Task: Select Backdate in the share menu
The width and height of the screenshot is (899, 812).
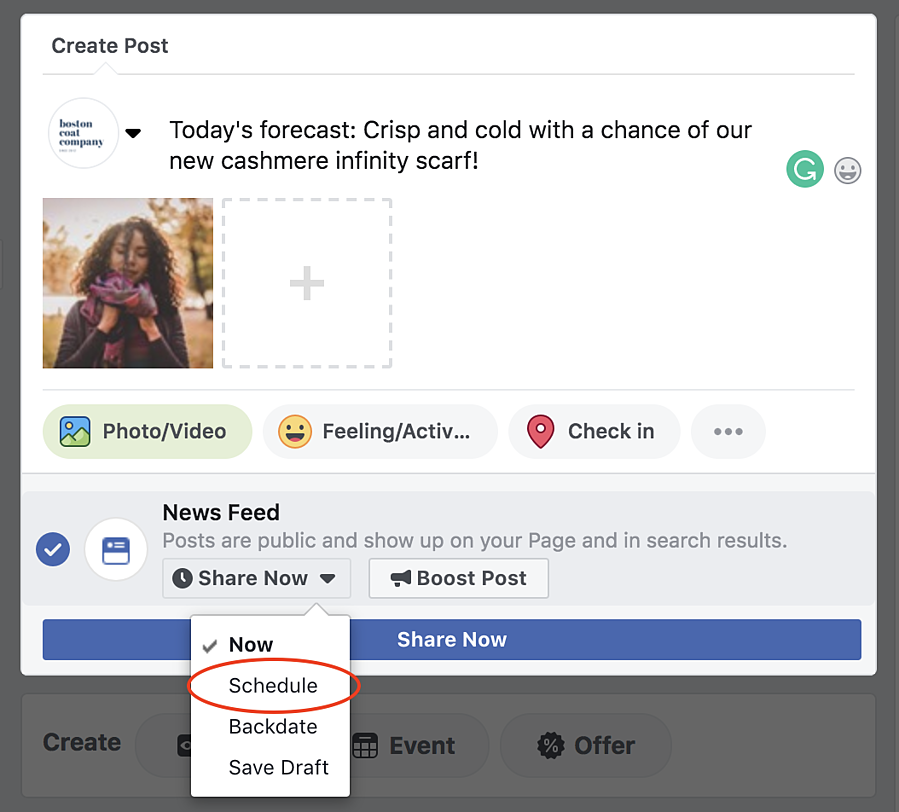Action: (272, 727)
